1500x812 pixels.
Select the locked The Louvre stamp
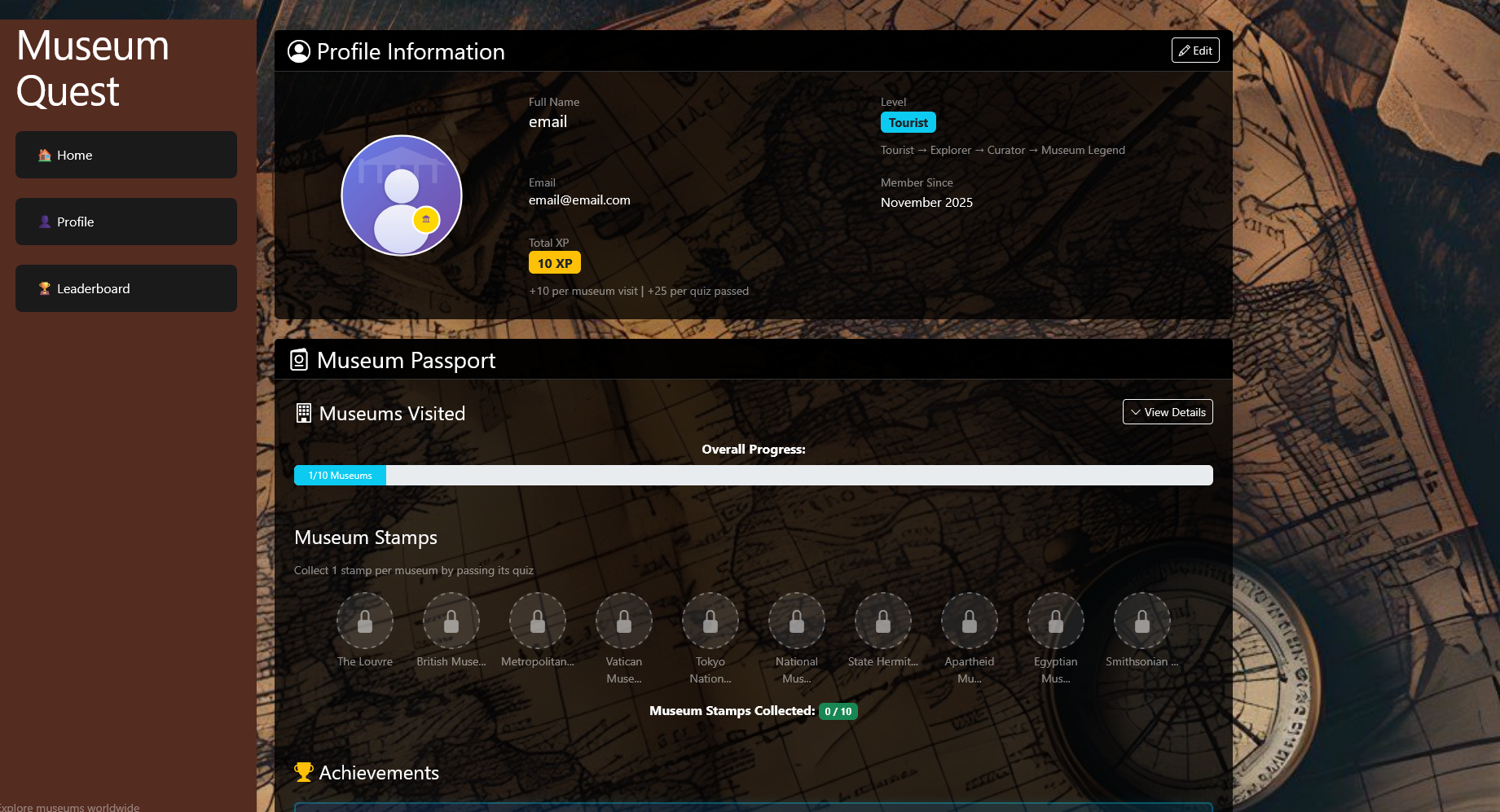(x=365, y=621)
